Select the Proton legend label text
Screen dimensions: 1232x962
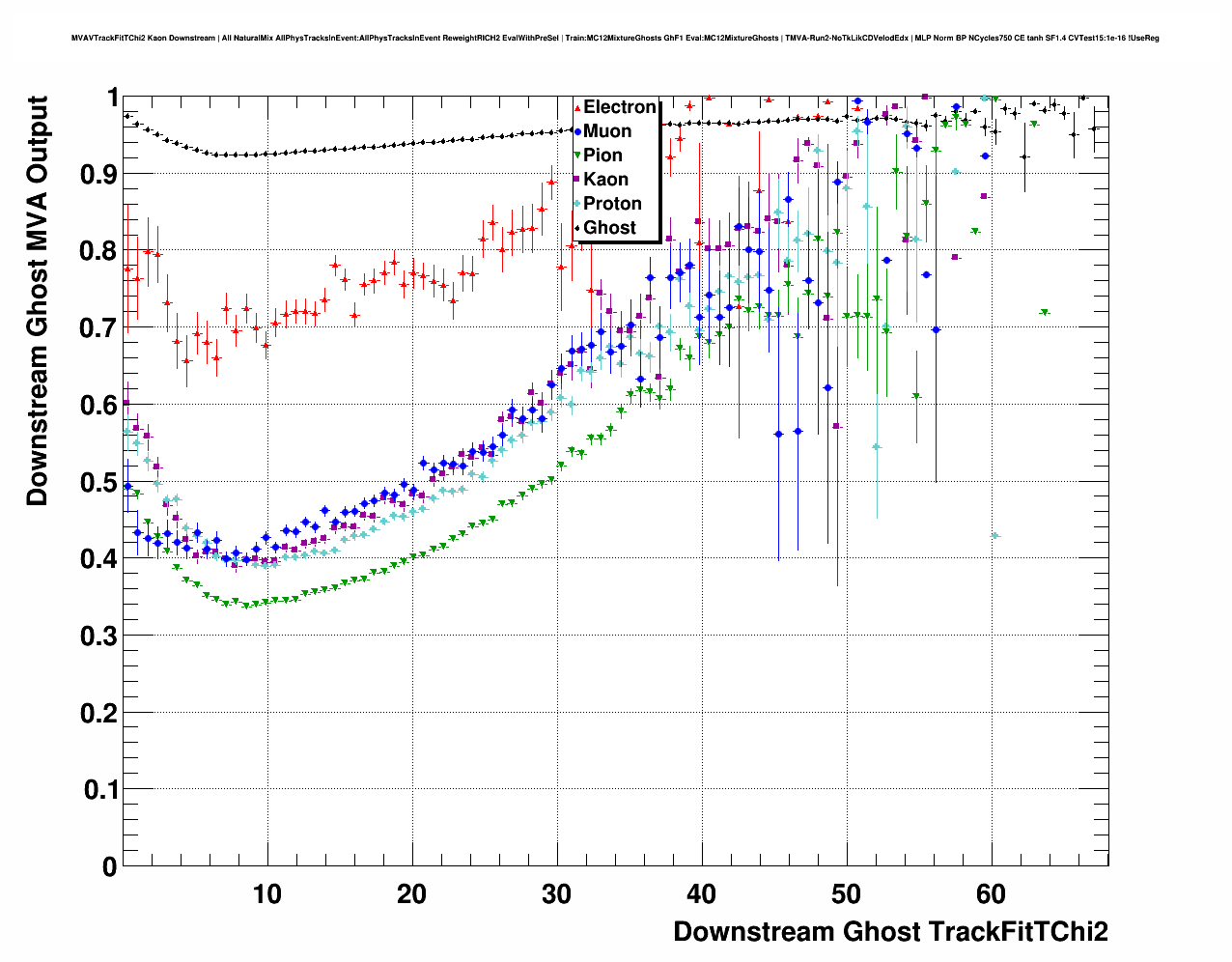[612, 204]
